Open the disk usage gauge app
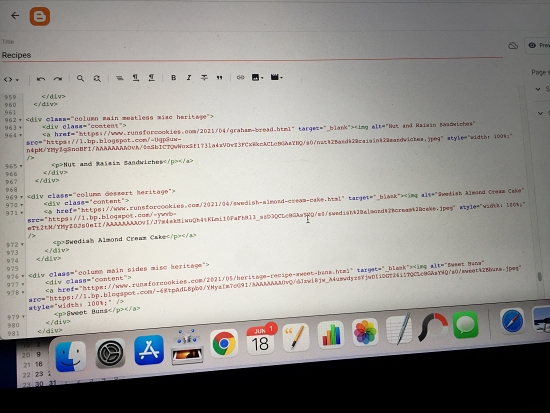The image size is (550, 413). click(x=433, y=327)
